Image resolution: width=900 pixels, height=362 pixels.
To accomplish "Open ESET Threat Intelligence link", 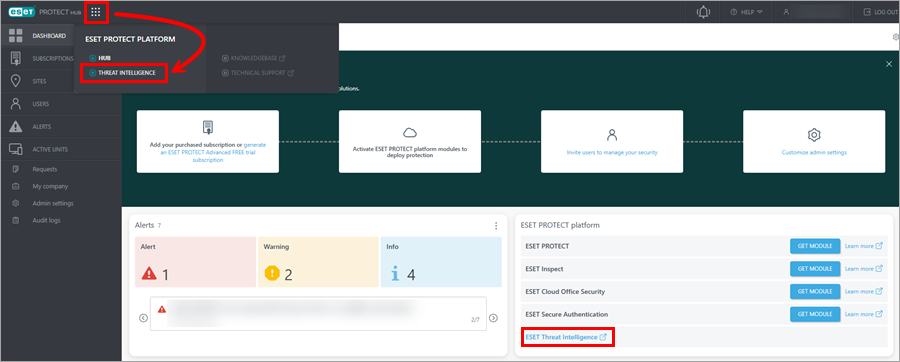I will (566, 337).
